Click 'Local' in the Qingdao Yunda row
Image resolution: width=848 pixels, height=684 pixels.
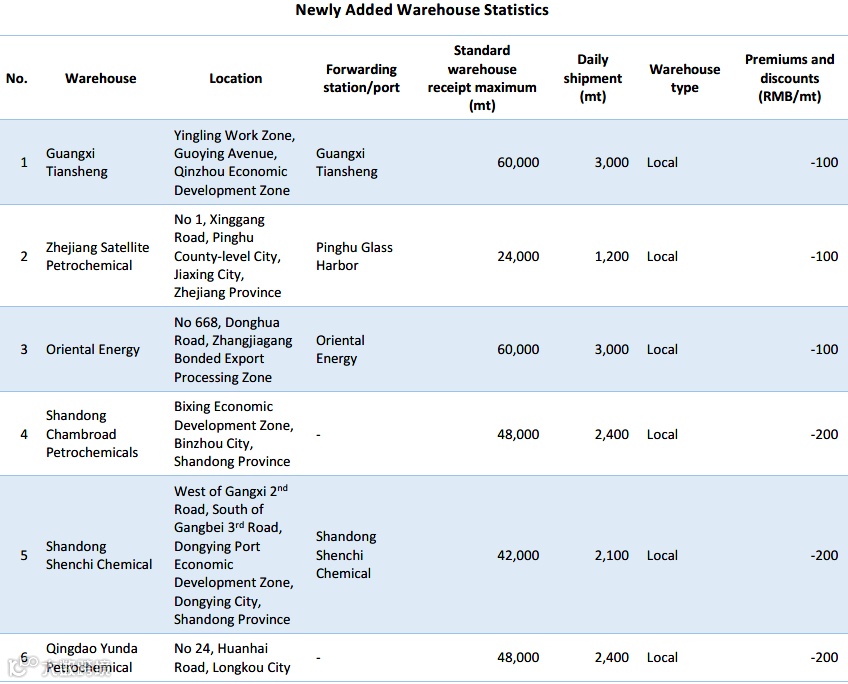click(x=662, y=658)
